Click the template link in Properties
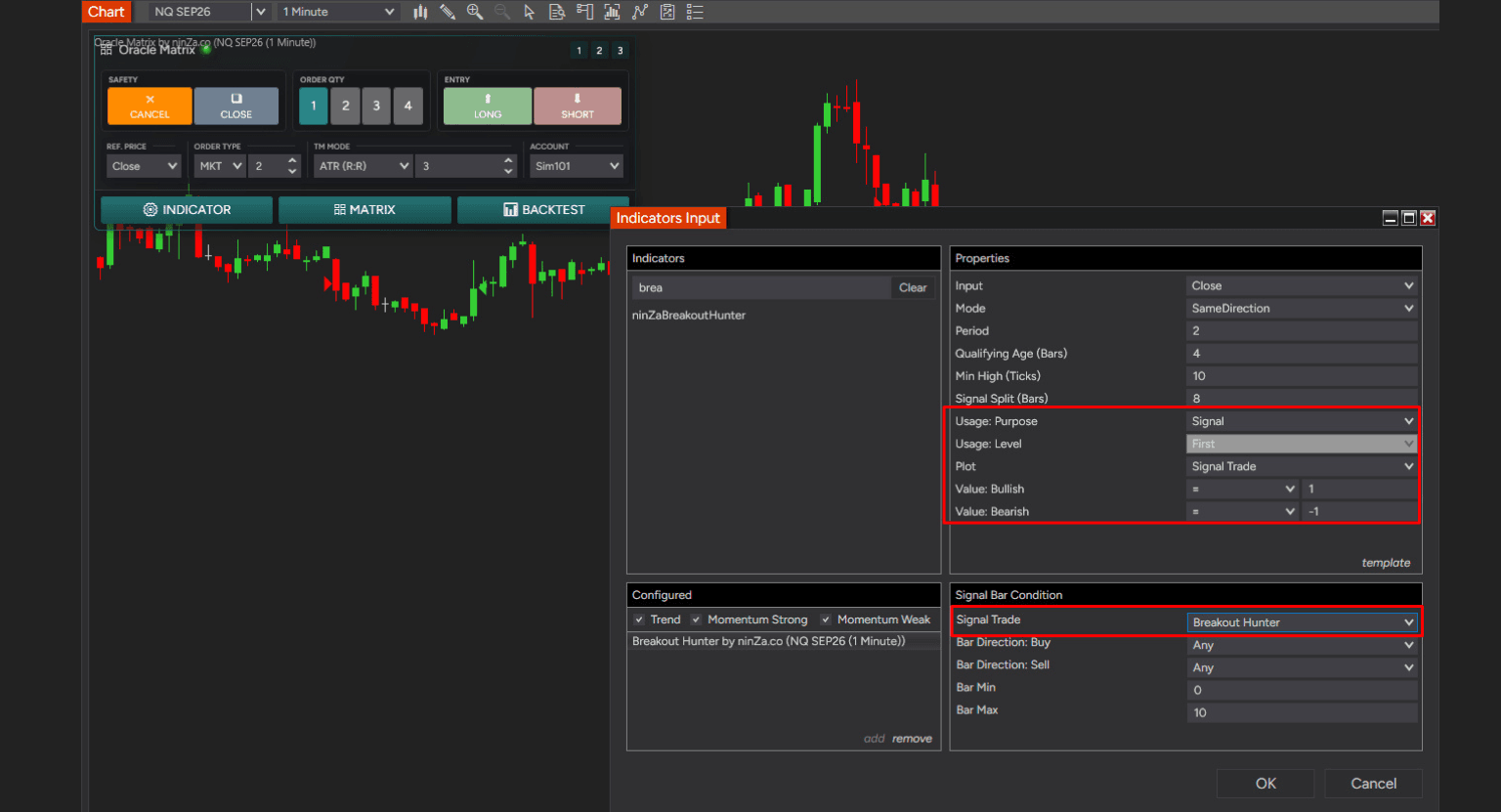The height and width of the screenshot is (812, 1501). tap(1386, 563)
